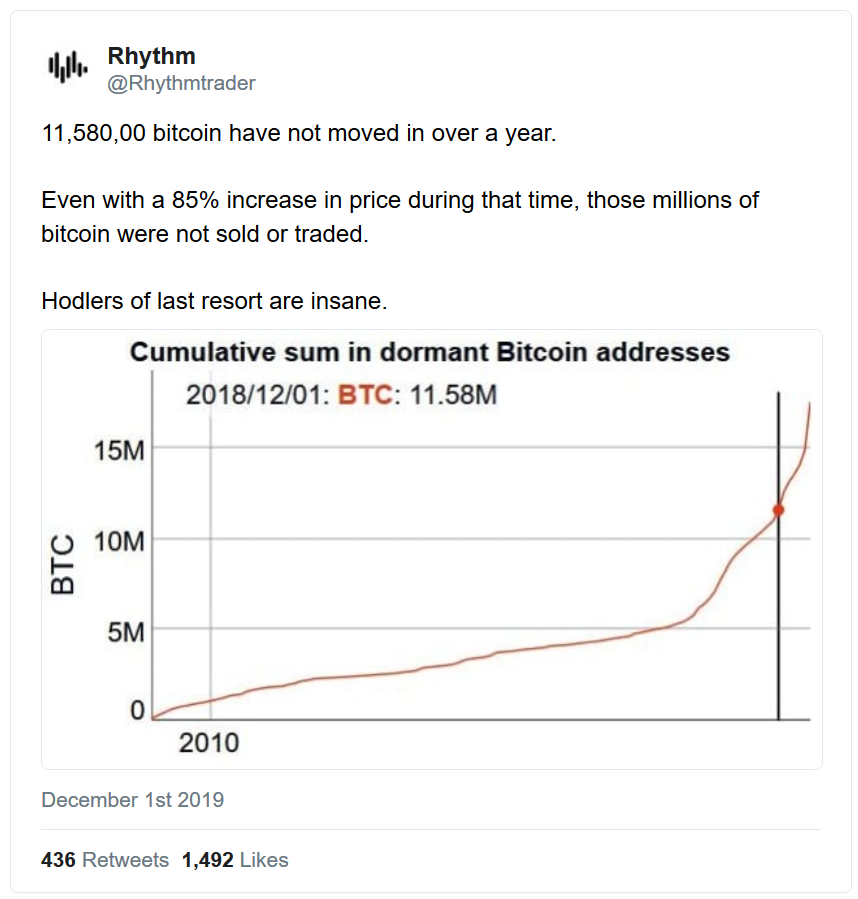858x899 pixels.
Task: Click the 85% increase in price sentence
Action: click(400, 217)
